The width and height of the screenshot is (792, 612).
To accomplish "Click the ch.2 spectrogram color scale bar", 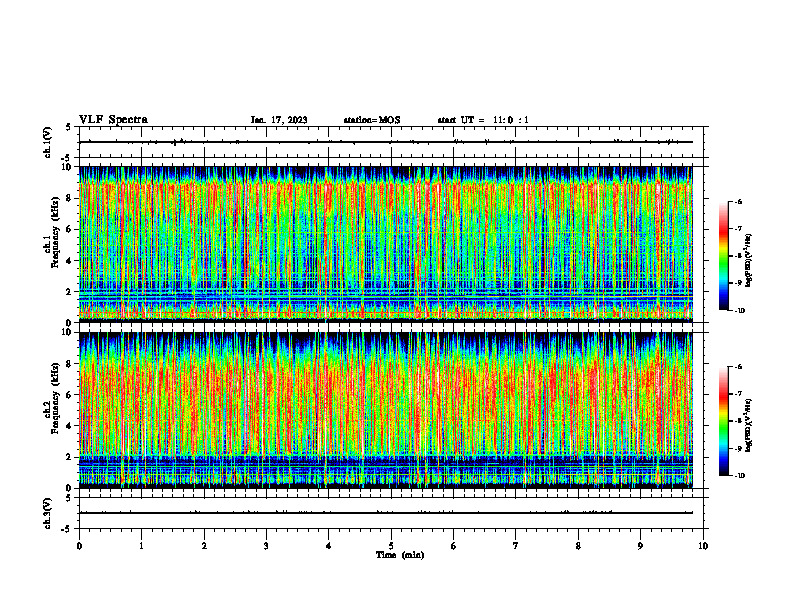I will click(x=723, y=421).
